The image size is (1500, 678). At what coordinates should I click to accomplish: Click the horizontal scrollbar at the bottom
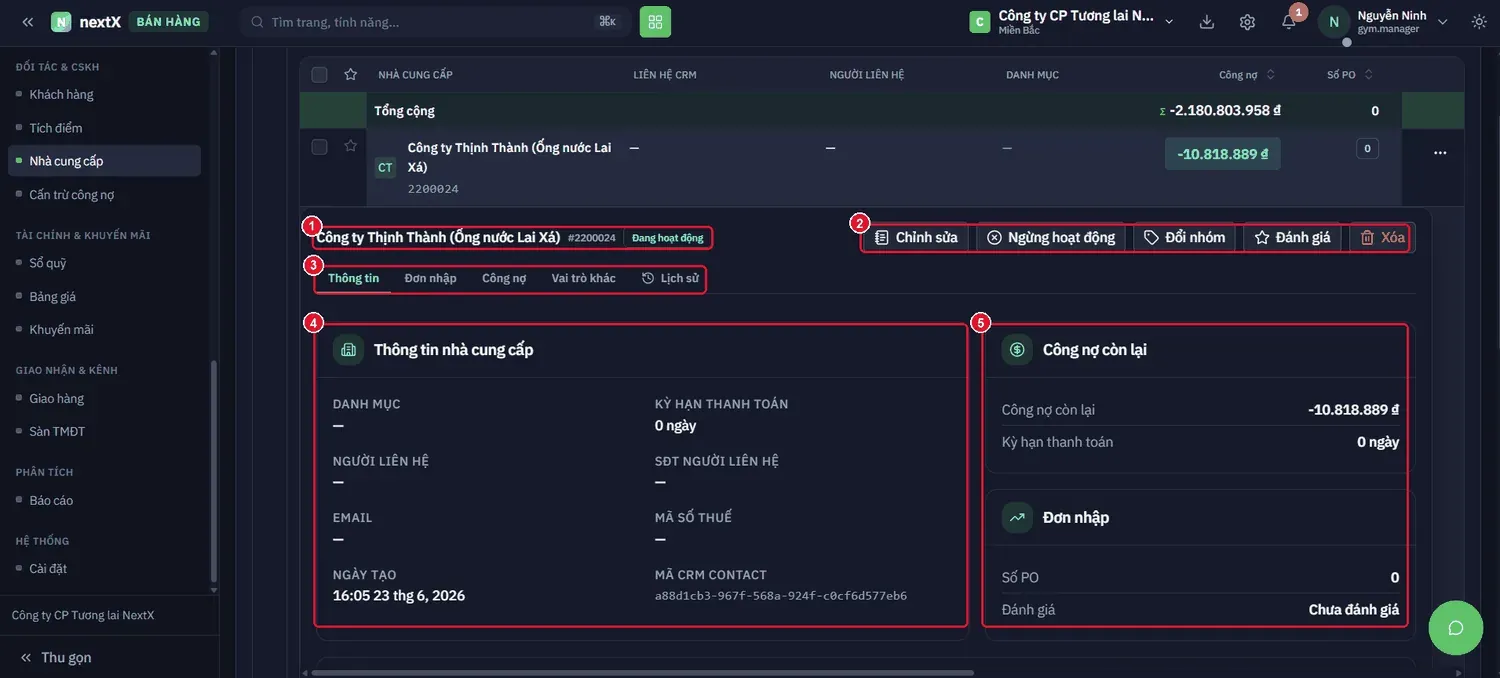pos(644,673)
